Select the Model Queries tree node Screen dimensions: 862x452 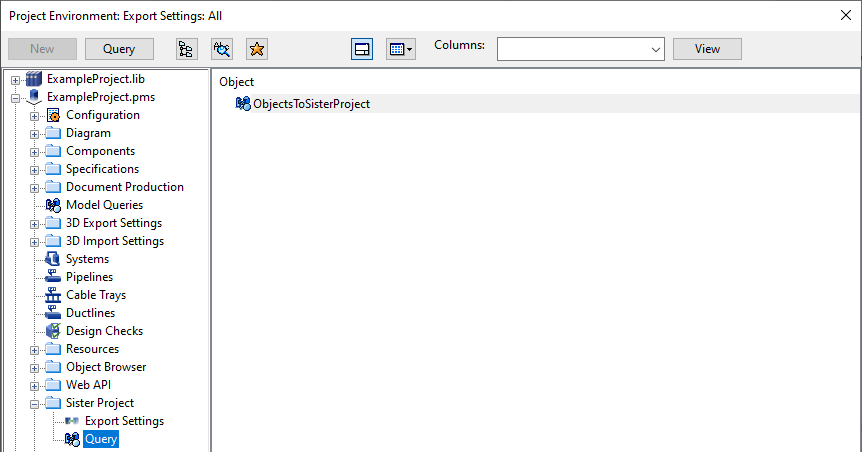104,205
